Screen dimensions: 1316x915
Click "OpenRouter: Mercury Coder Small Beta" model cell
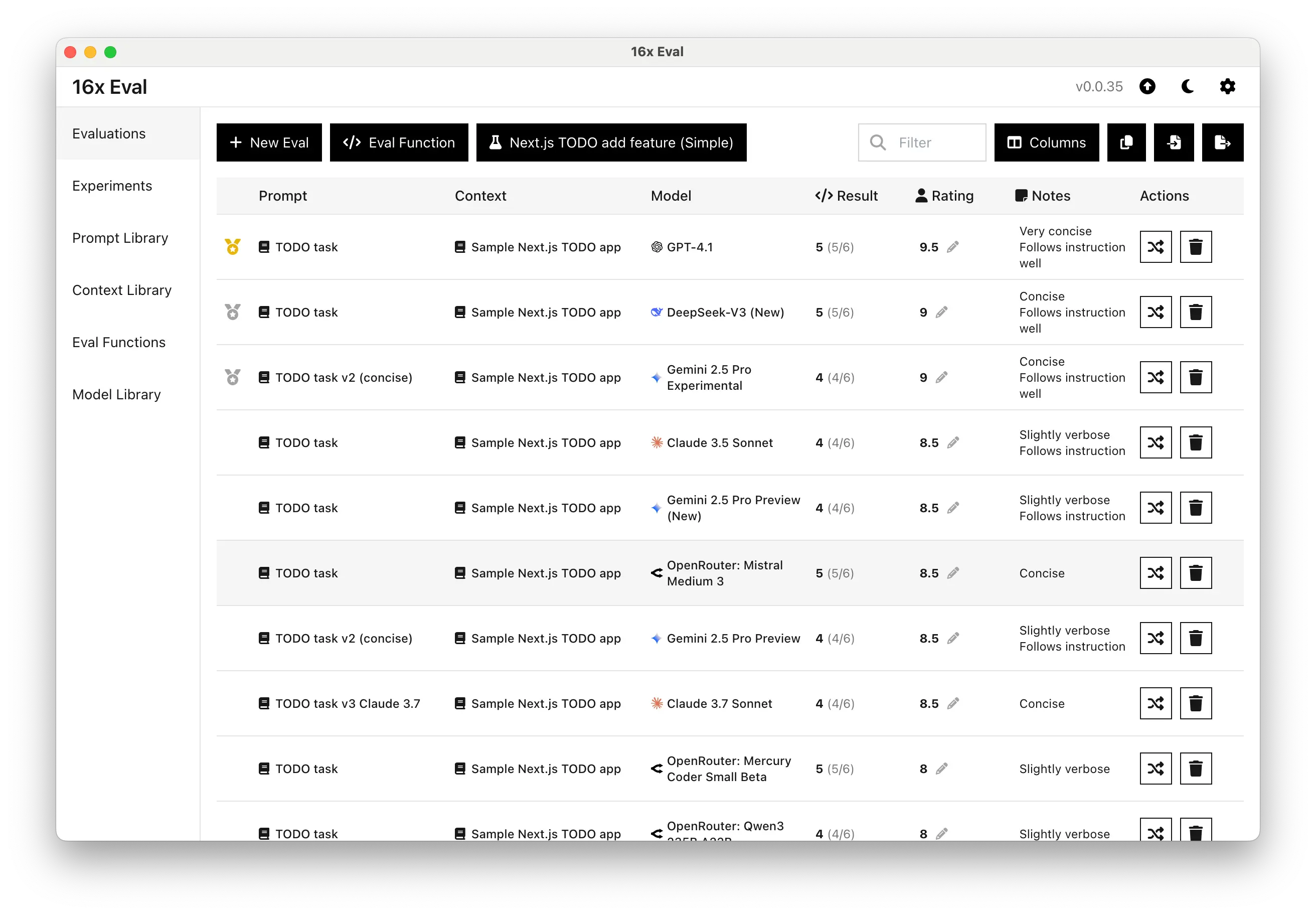pyautogui.click(x=721, y=769)
